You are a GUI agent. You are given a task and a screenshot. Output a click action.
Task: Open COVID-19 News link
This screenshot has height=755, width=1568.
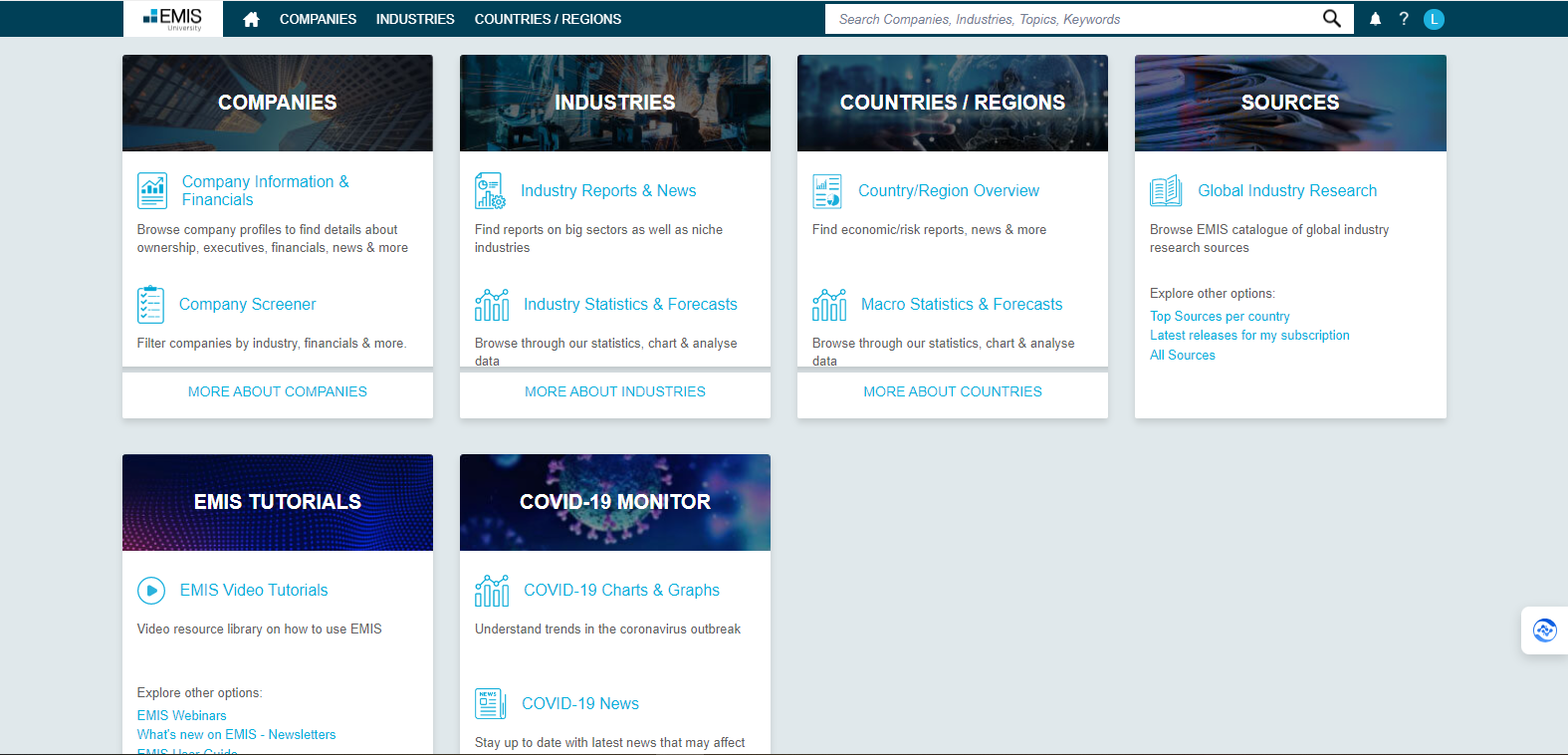pyautogui.click(x=580, y=704)
